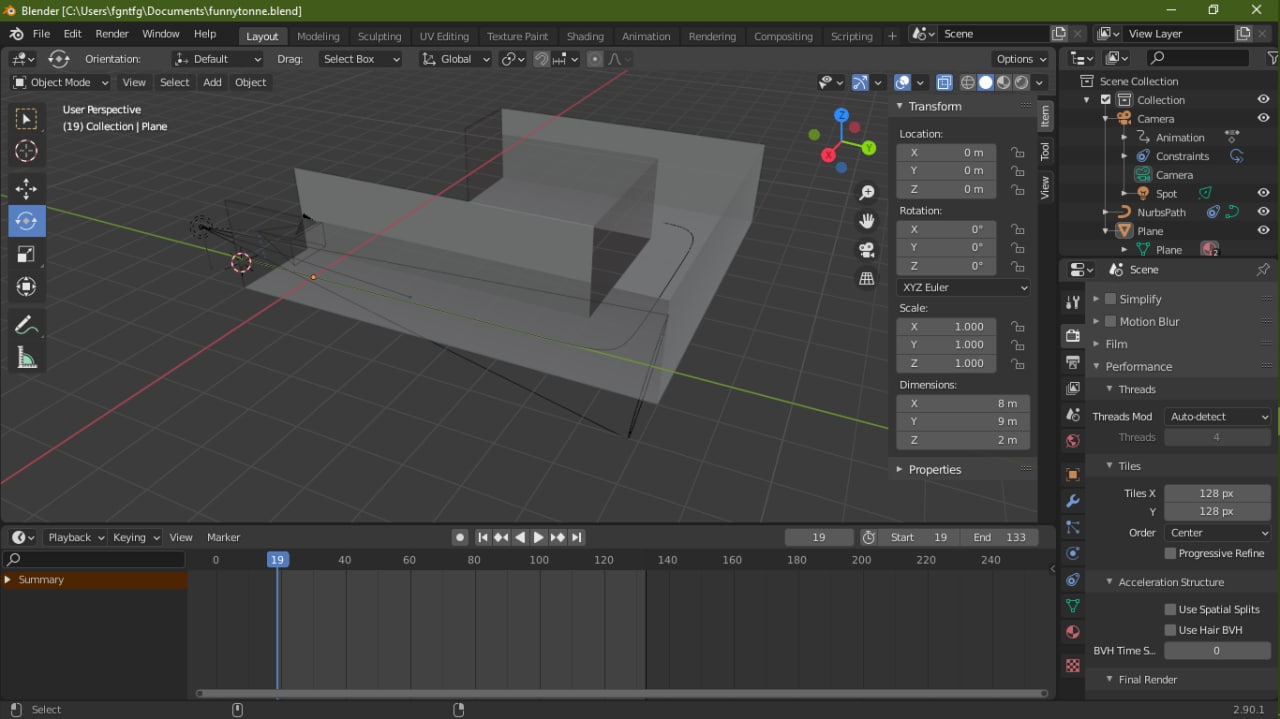The width and height of the screenshot is (1280, 719).
Task: Check the Use Spatial Splits option
Action: tap(1170, 609)
